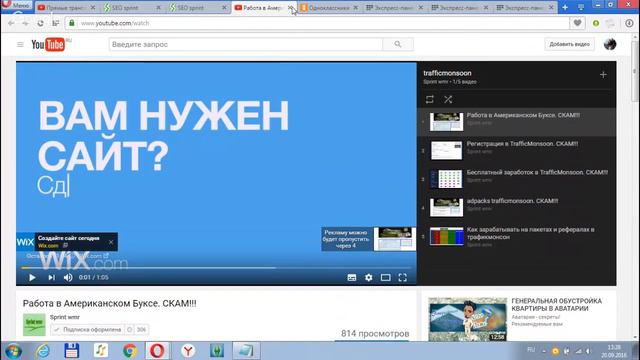Open a new browser tab

pyautogui.click(x=565, y=7)
